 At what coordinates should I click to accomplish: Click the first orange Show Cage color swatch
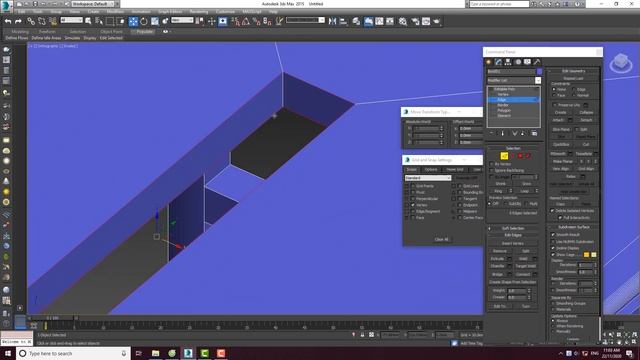pos(587,255)
